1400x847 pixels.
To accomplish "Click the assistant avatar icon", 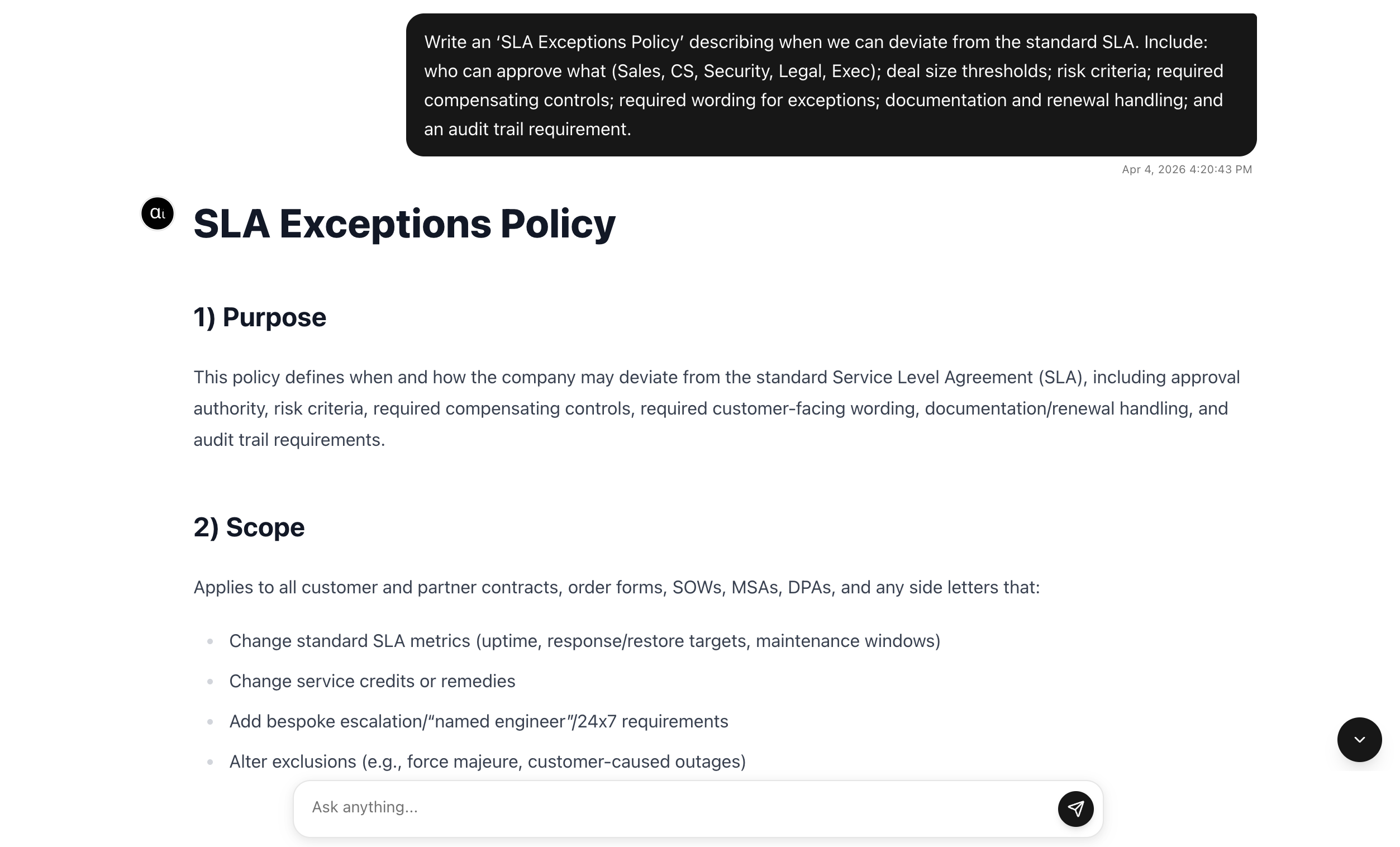I will coord(158,213).
